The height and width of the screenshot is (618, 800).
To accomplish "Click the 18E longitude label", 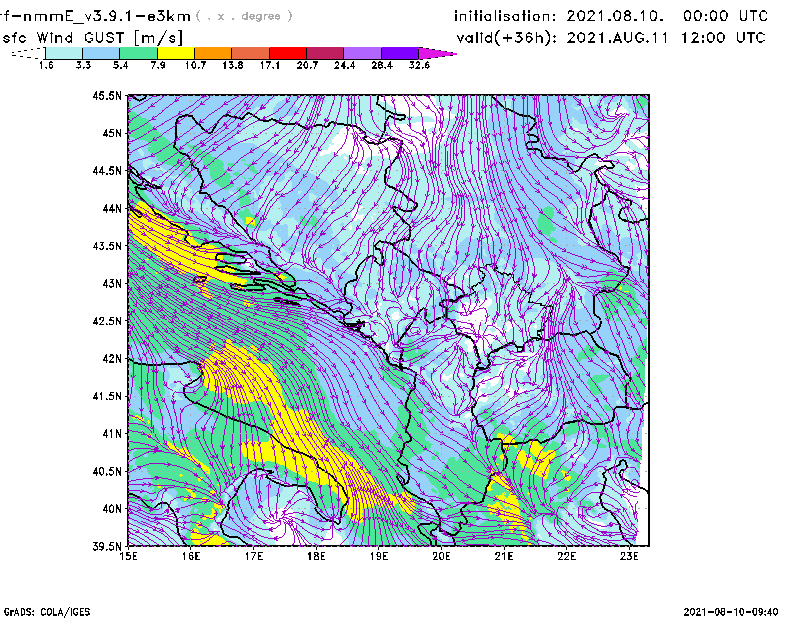I will pyautogui.click(x=316, y=556).
